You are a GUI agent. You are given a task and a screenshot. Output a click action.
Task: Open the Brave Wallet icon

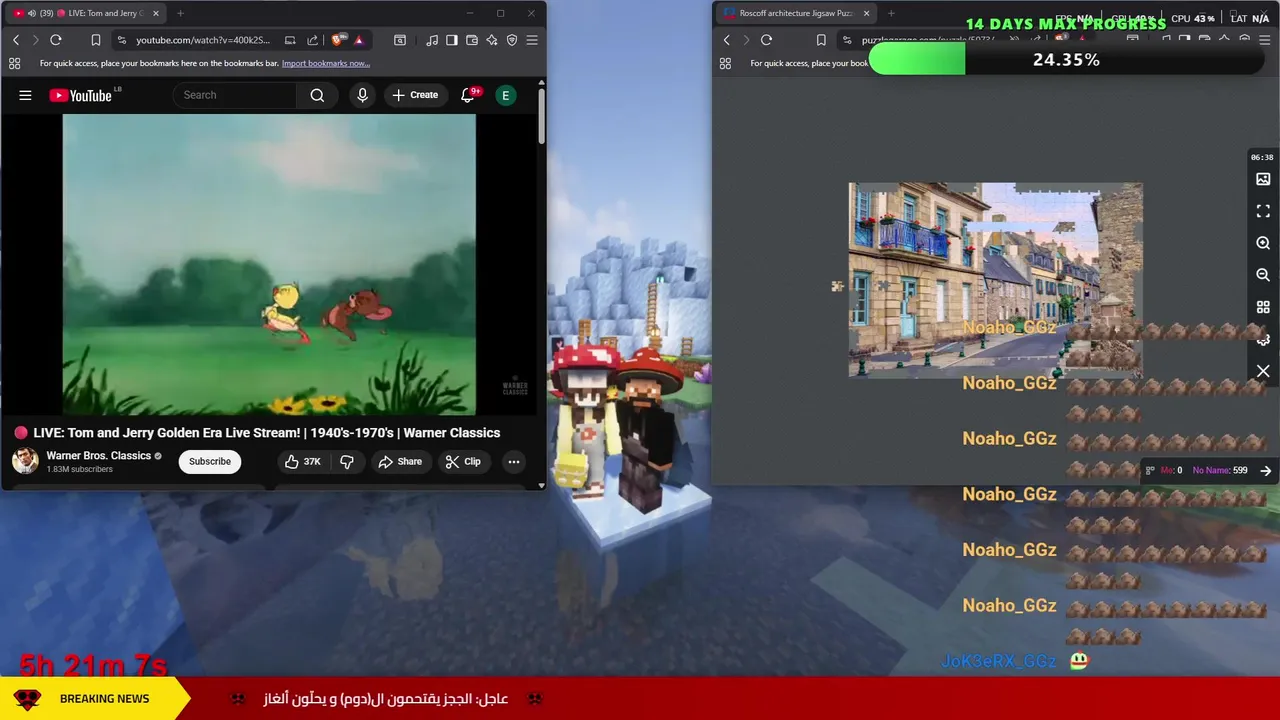(x=472, y=40)
